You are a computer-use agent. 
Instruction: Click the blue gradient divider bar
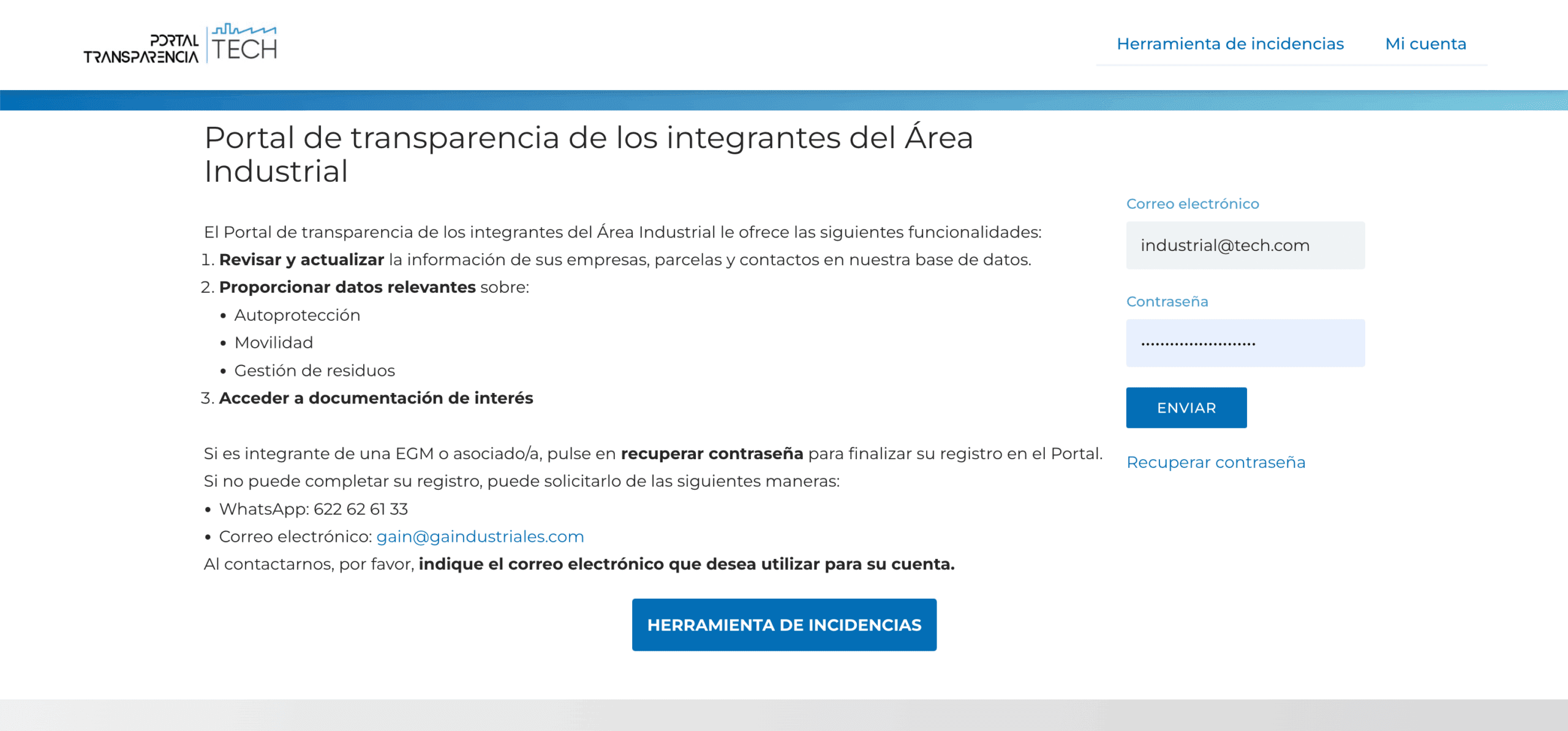(x=784, y=96)
